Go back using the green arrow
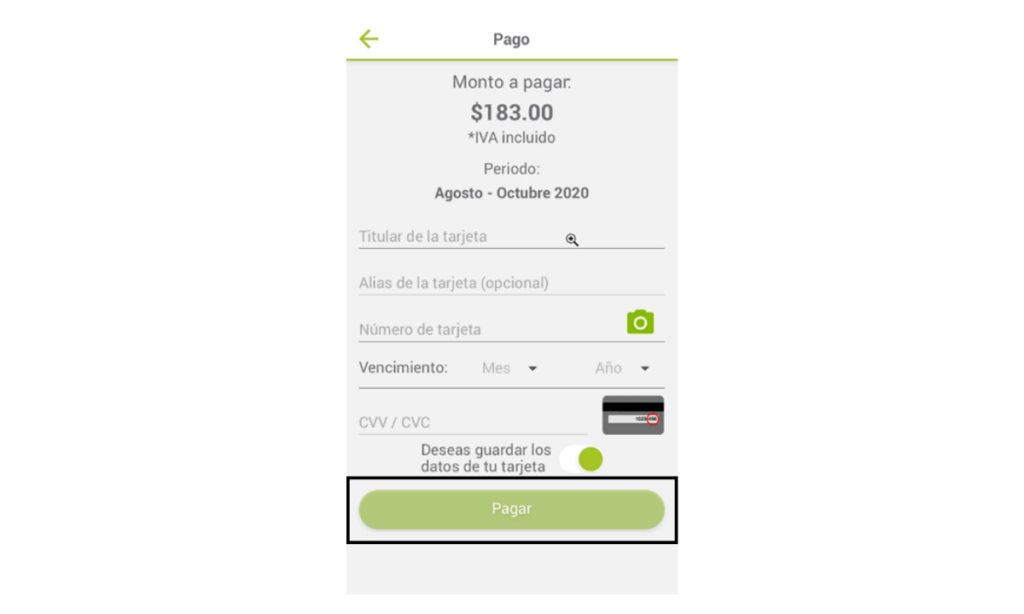1024x614 pixels. pyautogui.click(x=369, y=39)
